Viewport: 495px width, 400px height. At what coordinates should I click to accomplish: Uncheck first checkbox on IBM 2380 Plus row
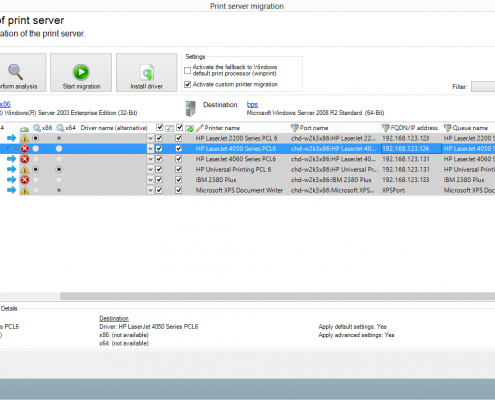(159, 180)
